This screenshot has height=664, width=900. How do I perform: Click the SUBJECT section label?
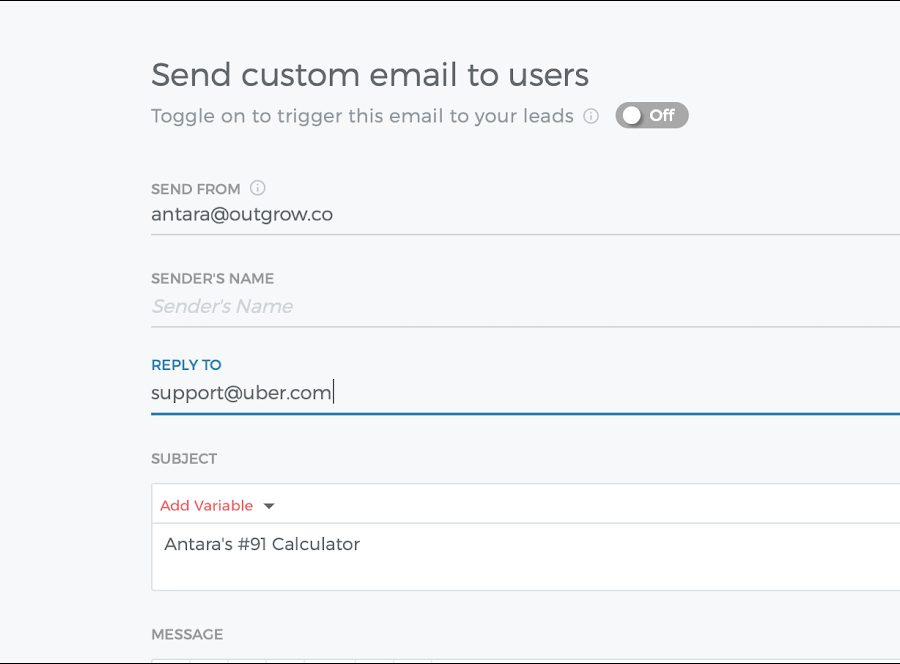coord(184,459)
